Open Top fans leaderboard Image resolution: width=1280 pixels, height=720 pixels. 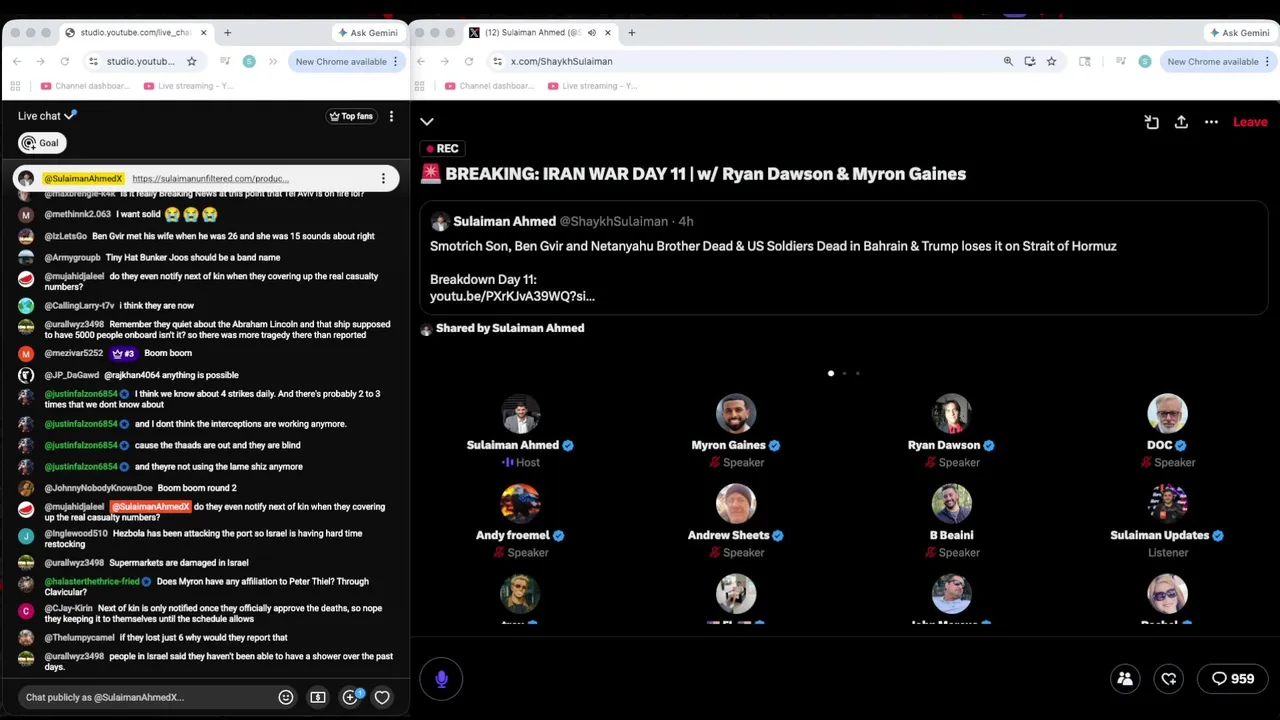click(x=351, y=116)
